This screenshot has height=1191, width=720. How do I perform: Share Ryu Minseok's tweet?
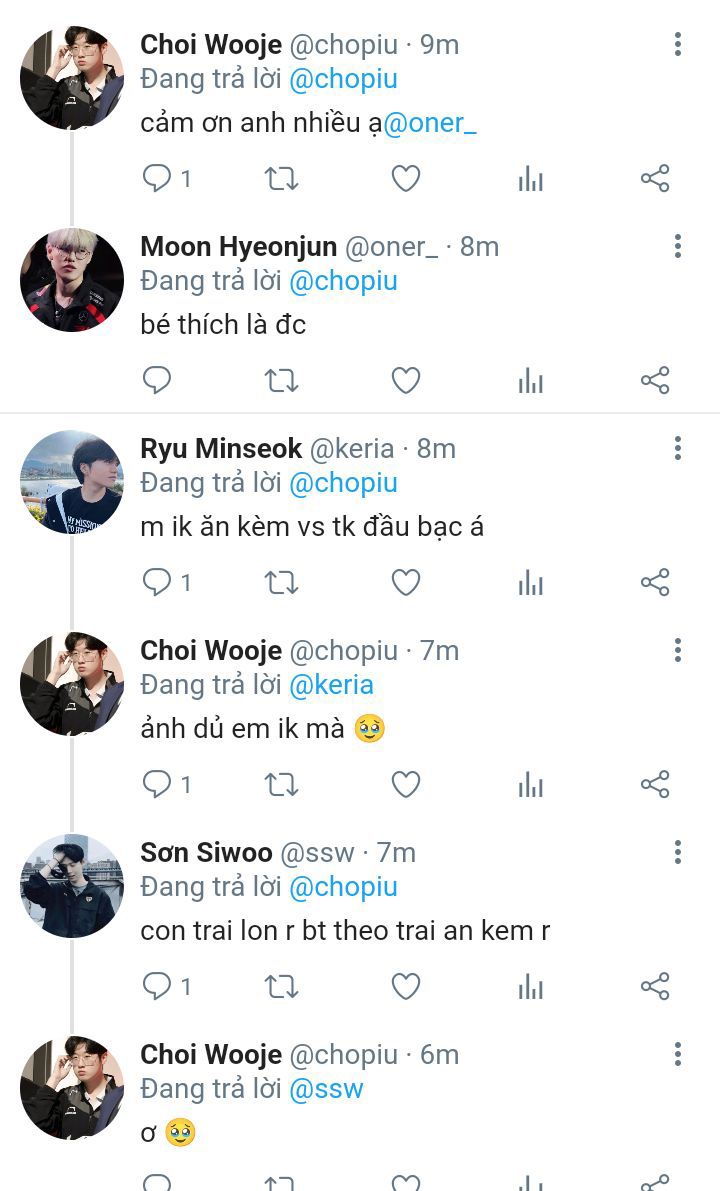pyautogui.click(x=655, y=583)
